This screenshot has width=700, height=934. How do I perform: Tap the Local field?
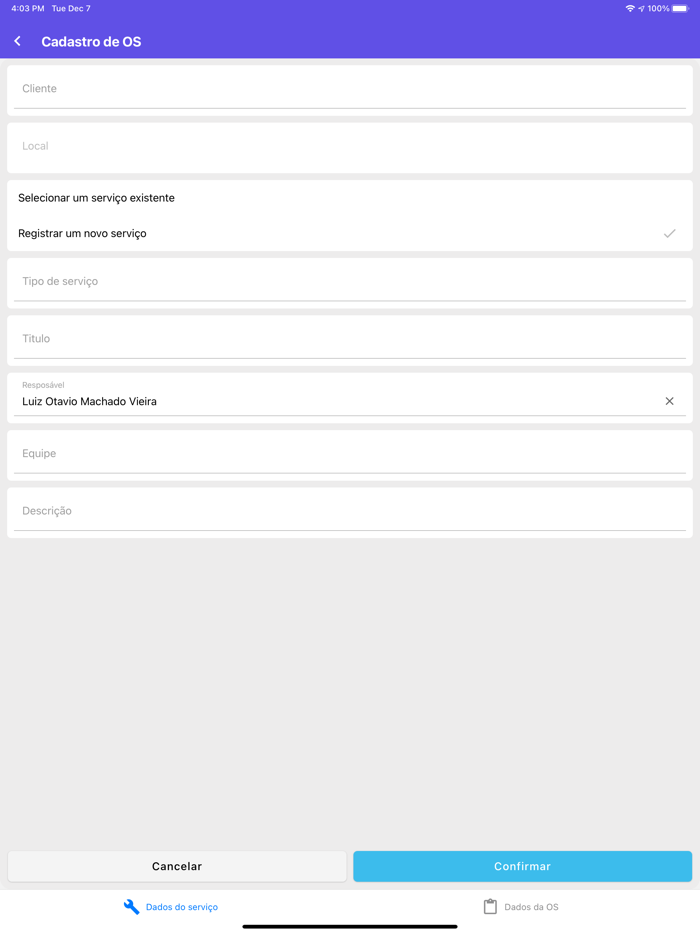350,147
